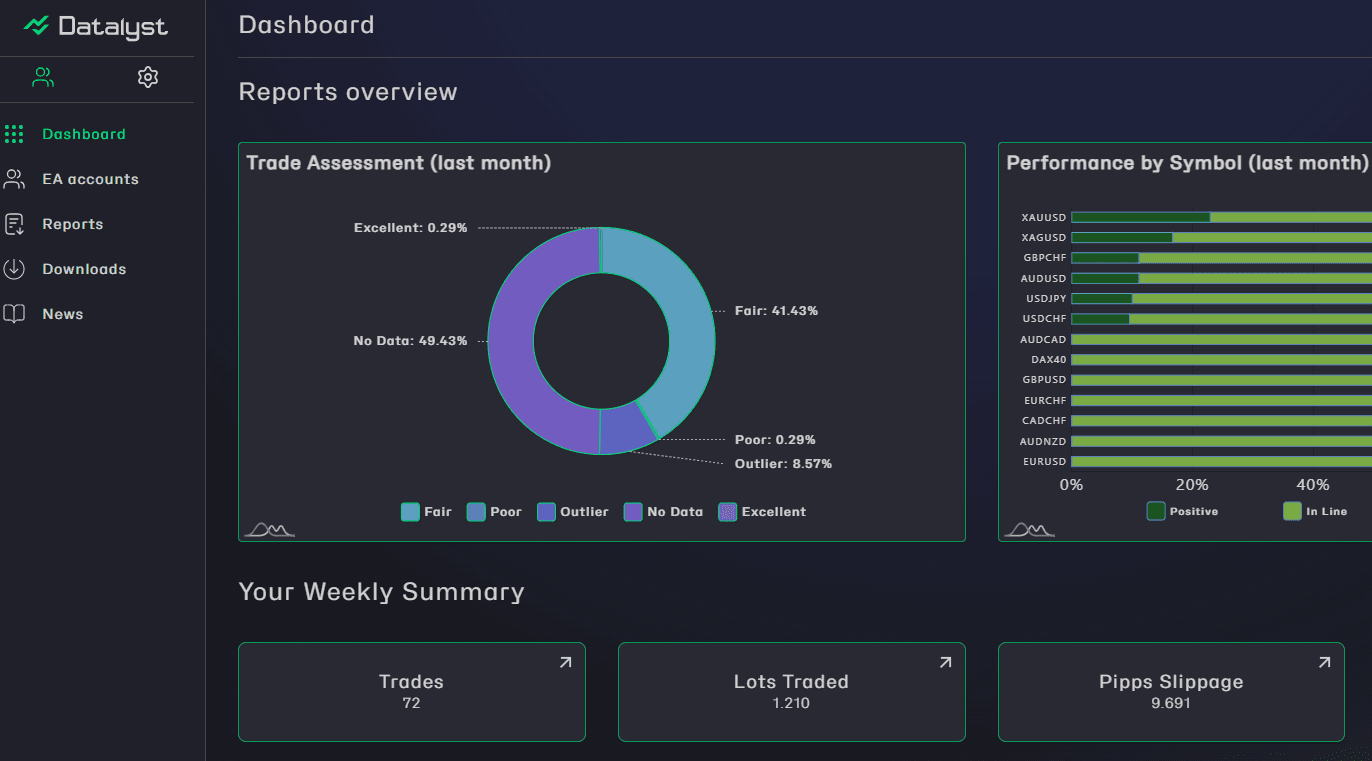Screen dimensions: 1372x761
Task: Open the Downloads link in sidebar
Action: 84,269
